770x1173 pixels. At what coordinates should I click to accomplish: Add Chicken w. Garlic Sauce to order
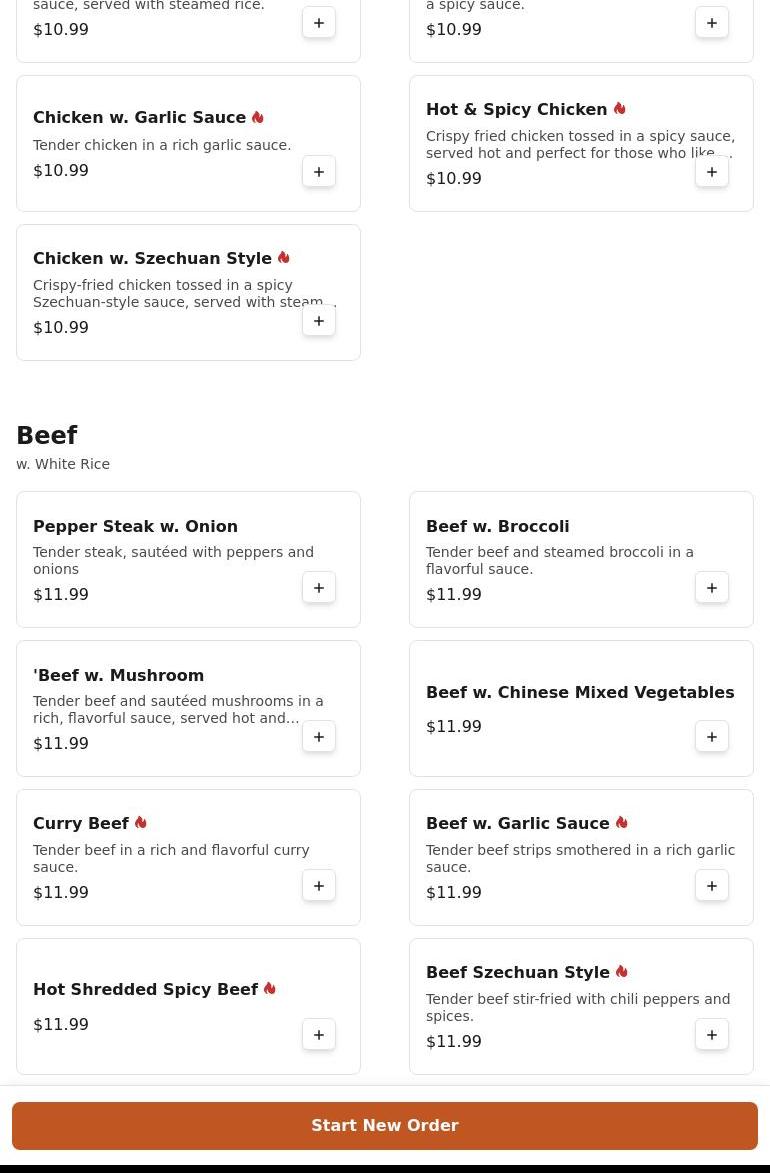[x=319, y=172]
